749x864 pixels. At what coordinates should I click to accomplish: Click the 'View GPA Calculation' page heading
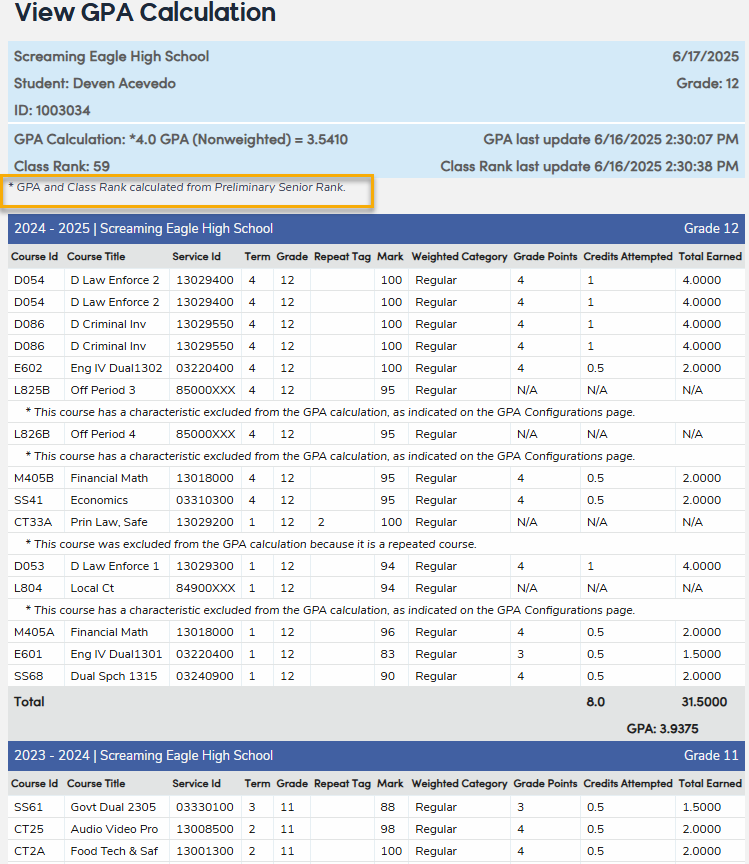click(x=146, y=12)
